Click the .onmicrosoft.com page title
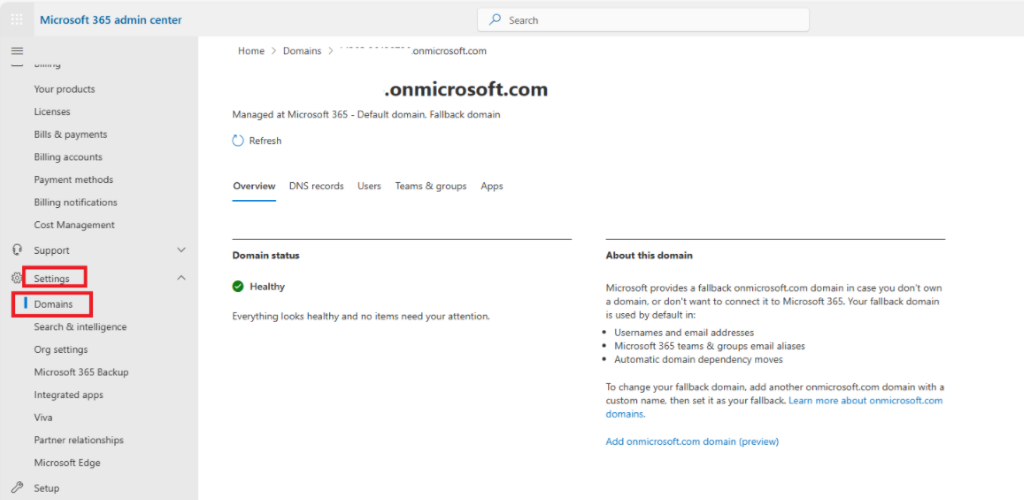1024x500 pixels. click(x=466, y=89)
